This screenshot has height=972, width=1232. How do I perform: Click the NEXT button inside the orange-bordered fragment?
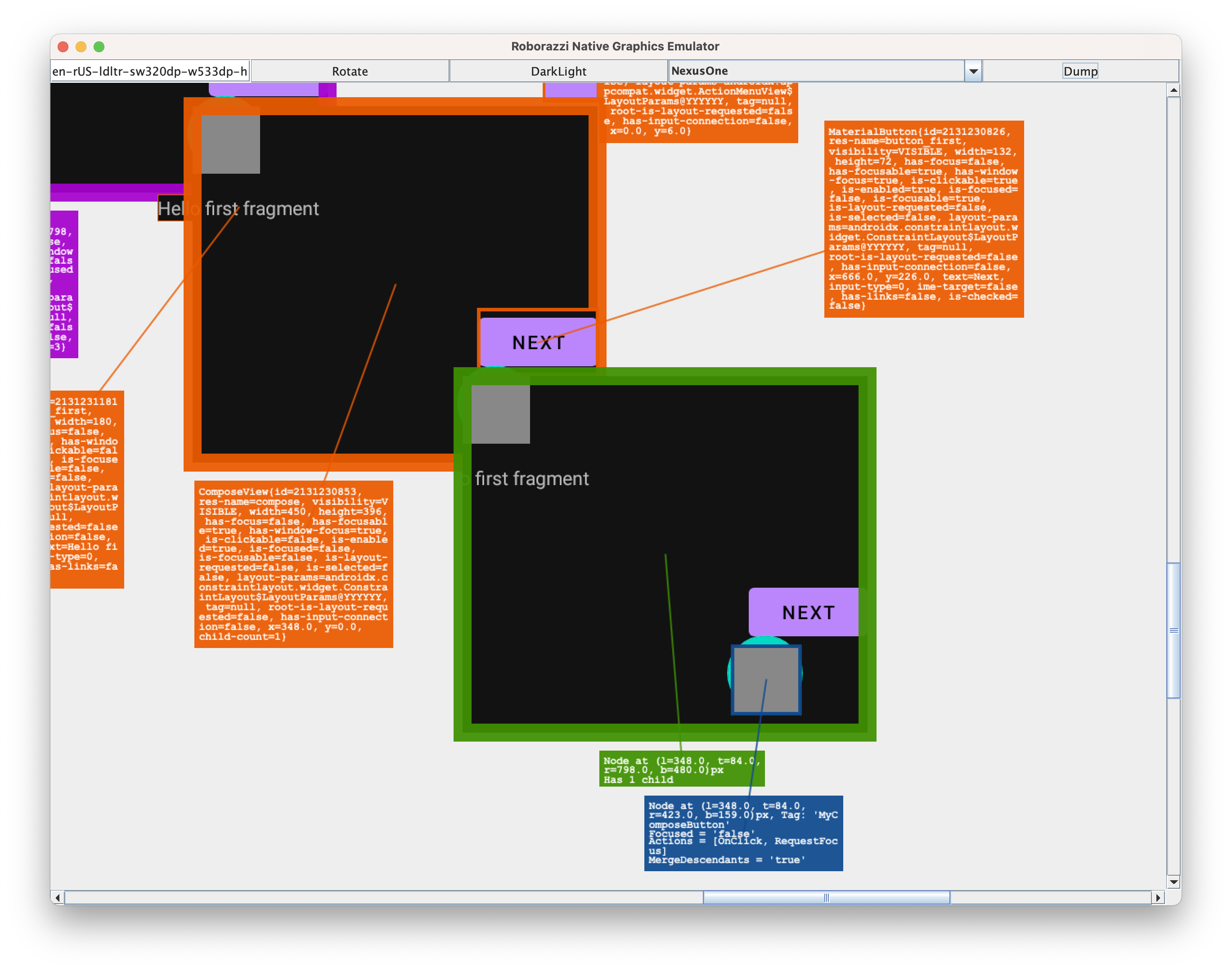point(538,342)
